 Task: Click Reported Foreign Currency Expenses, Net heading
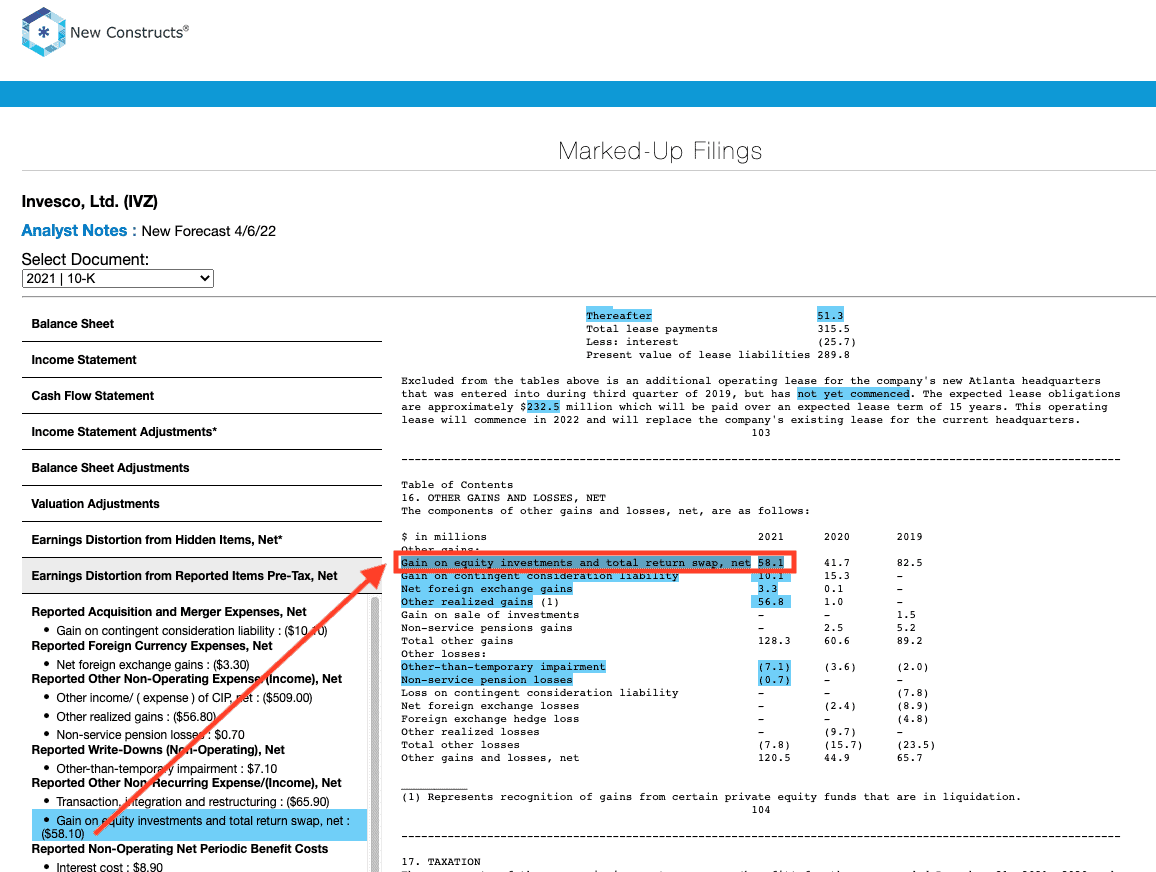pyautogui.click(x=152, y=646)
